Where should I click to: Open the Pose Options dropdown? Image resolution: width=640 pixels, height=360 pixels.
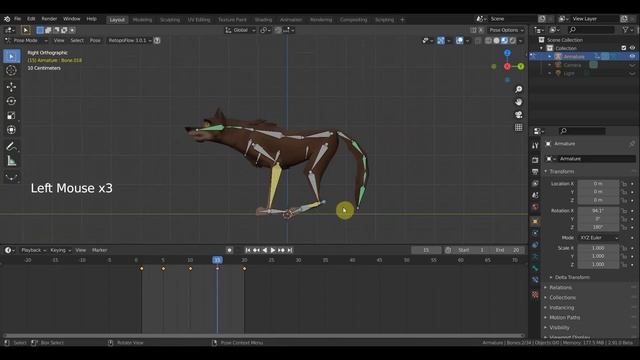click(x=506, y=30)
